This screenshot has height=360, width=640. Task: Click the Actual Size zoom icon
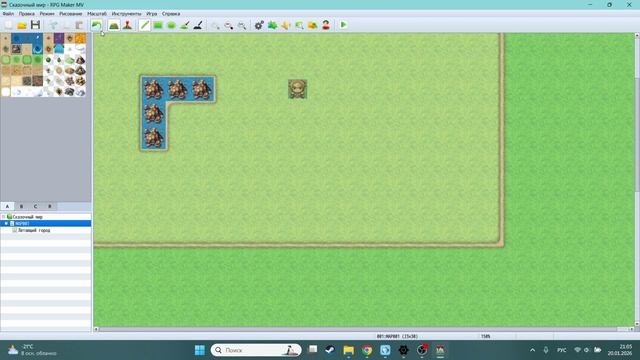pyautogui.click(x=242, y=25)
